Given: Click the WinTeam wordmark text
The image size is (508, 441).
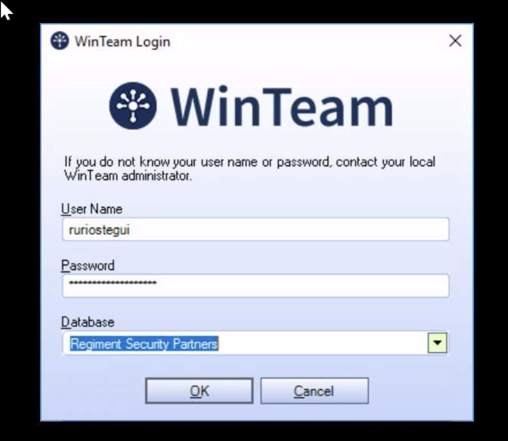Looking at the screenshot, I should [x=282, y=106].
